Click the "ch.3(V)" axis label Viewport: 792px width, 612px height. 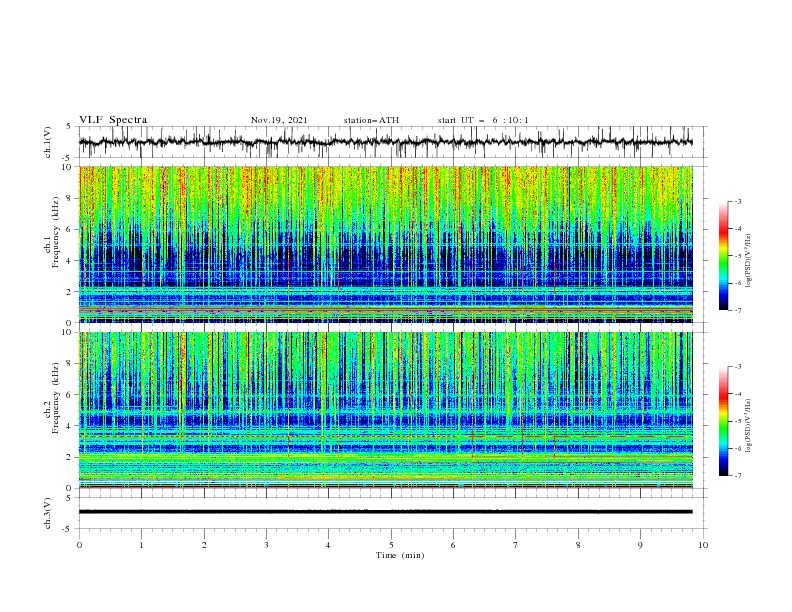point(48,513)
